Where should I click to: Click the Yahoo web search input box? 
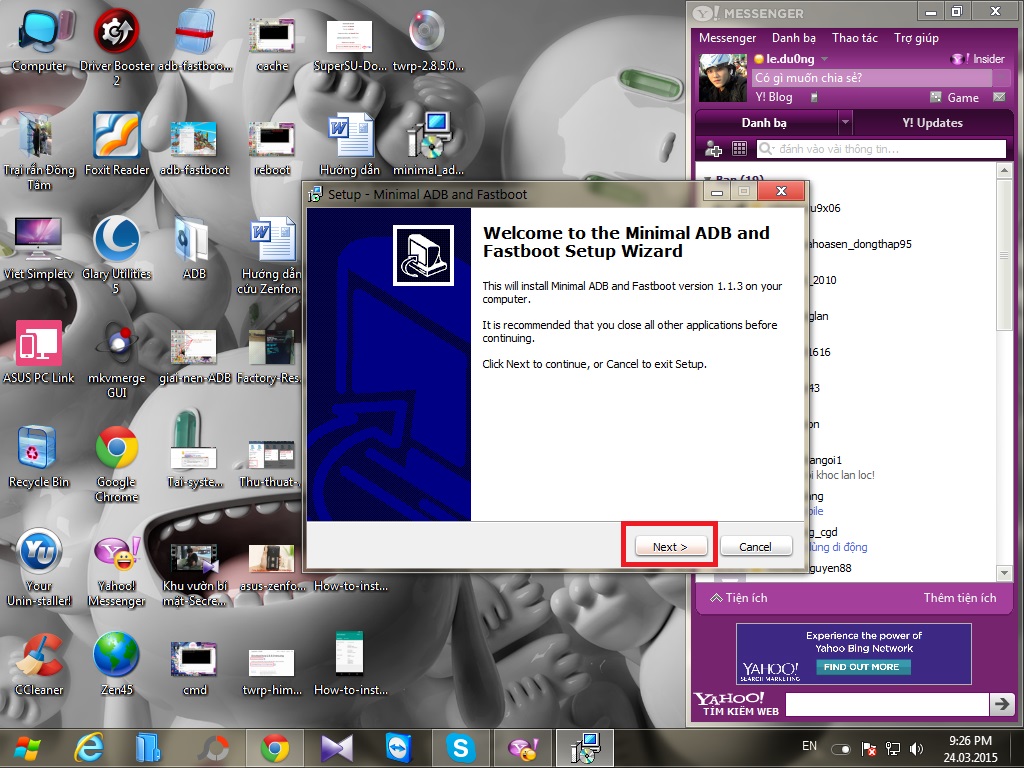887,704
